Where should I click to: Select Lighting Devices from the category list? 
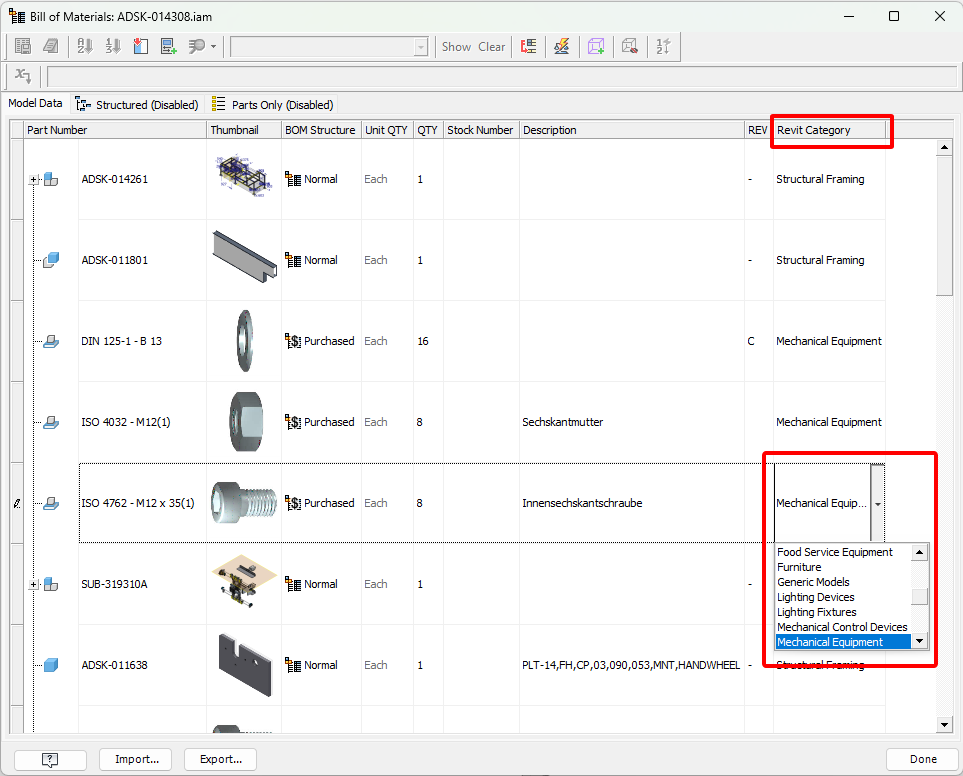point(816,597)
